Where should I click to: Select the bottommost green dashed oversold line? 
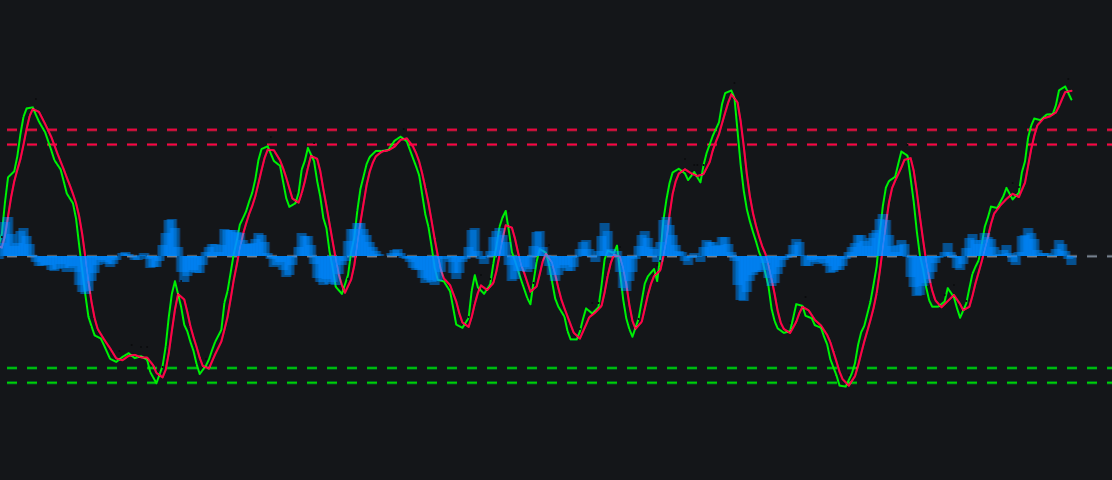coord(560,383)
